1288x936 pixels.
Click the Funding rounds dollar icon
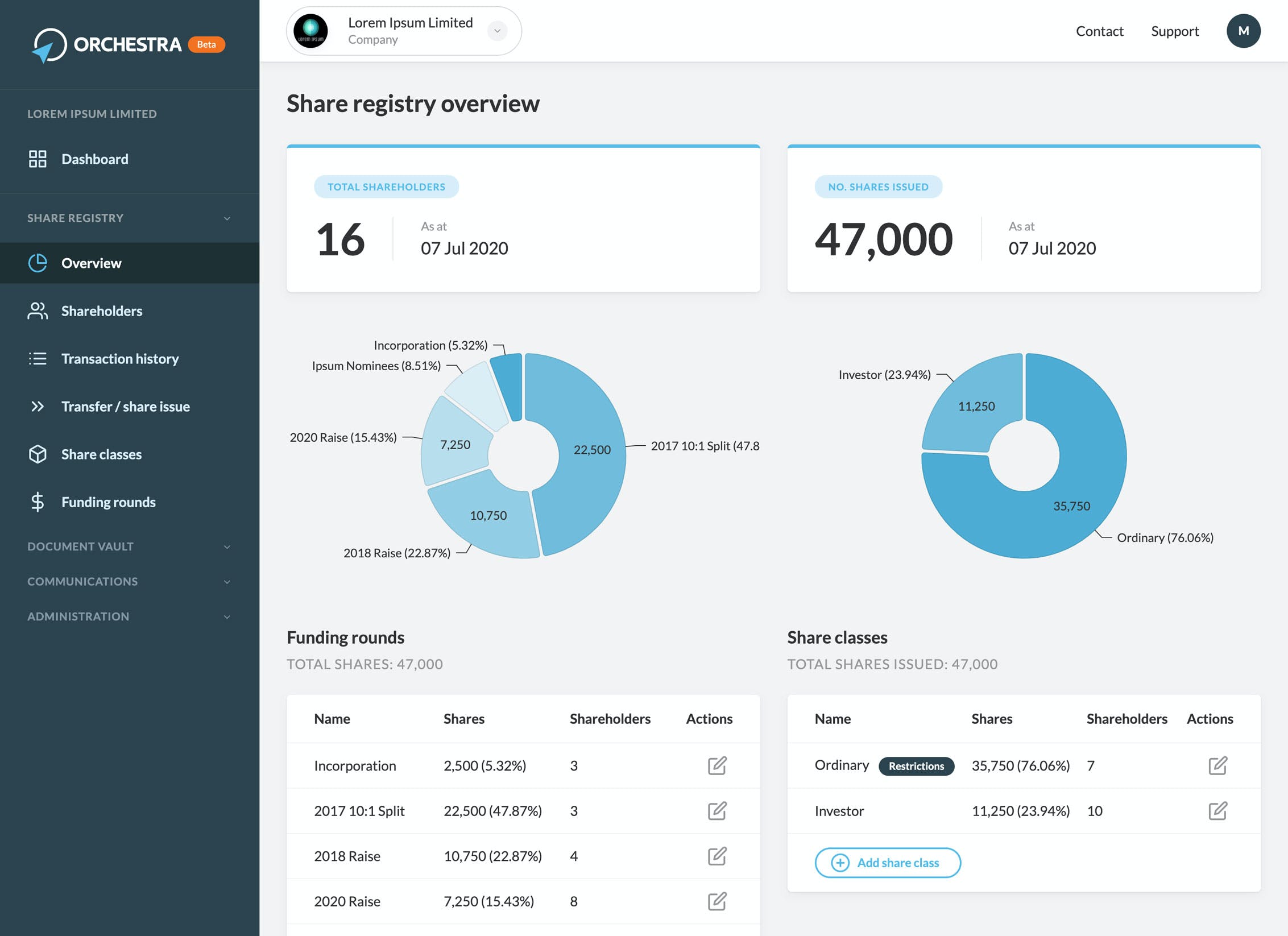[38, 502]
